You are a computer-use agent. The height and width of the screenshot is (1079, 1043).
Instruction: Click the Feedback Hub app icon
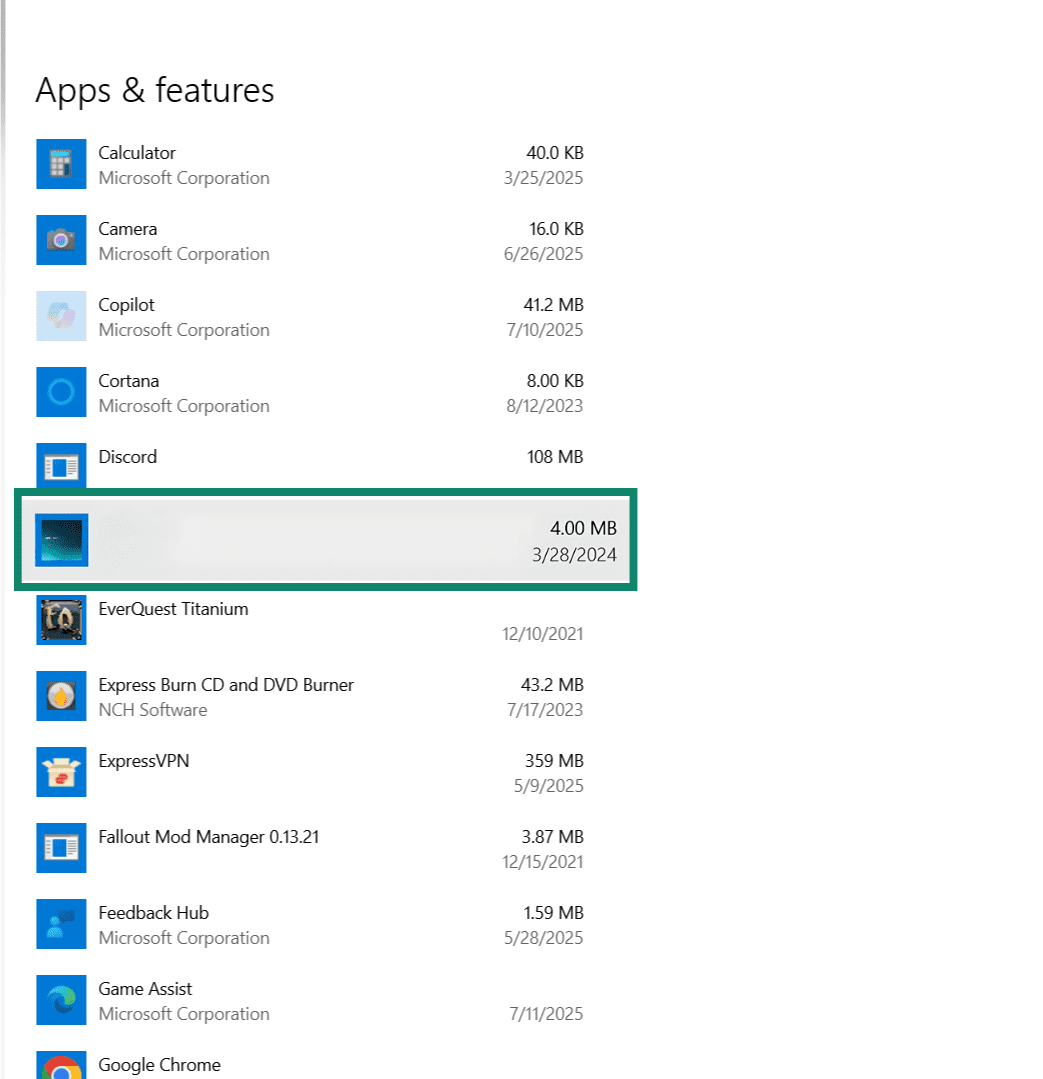(61, 924)
